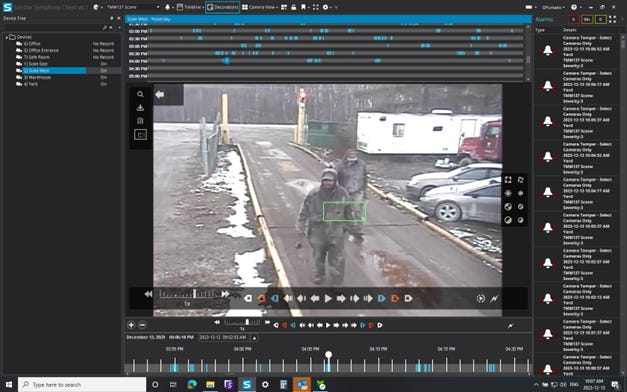This screenshot has height=392, width=627.
Task: Toggle the Decorations button in toolbar
Action: pyautogui.click(x=222, y=7)
